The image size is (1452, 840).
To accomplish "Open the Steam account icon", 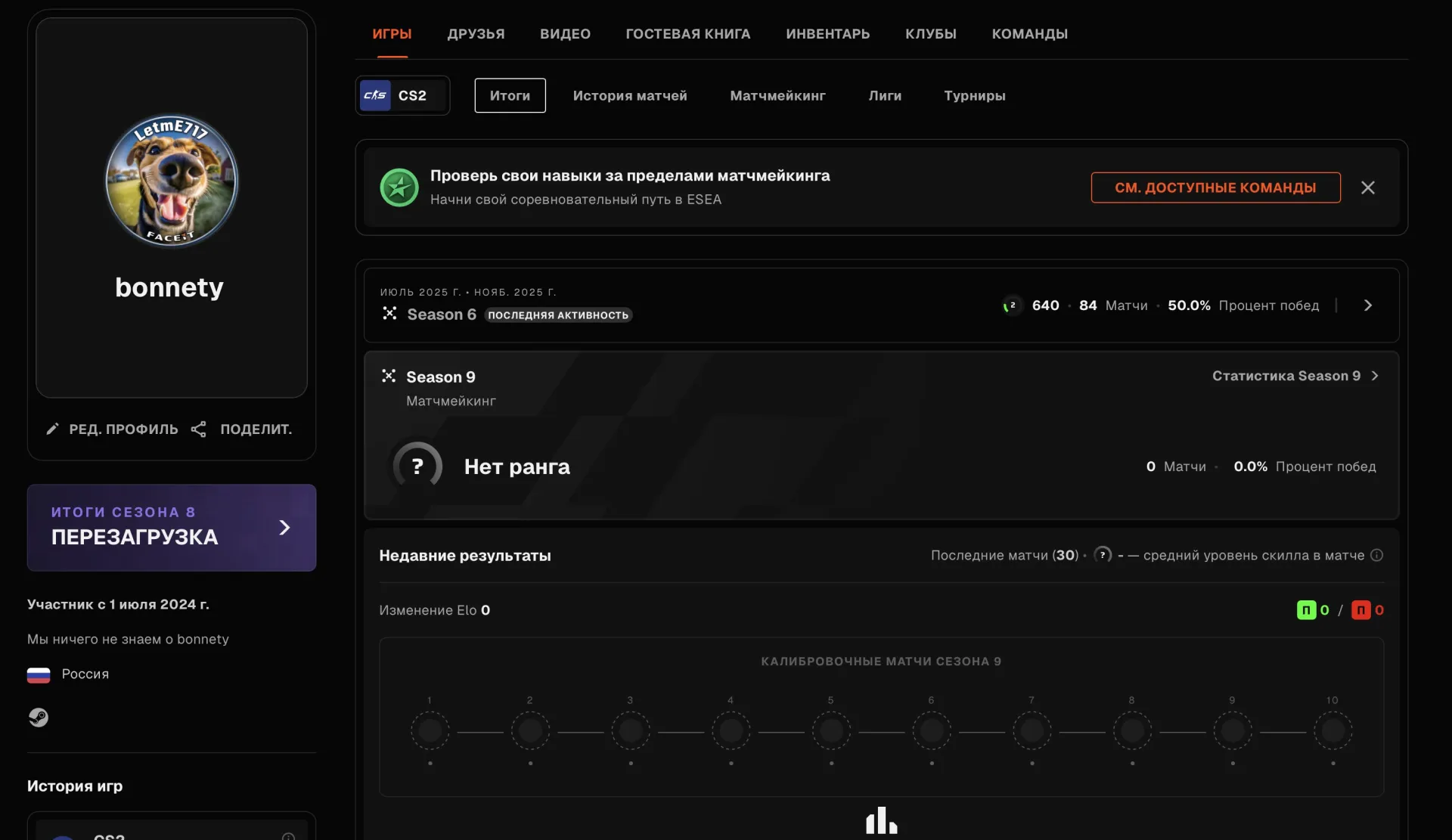I will coord(39,717).
